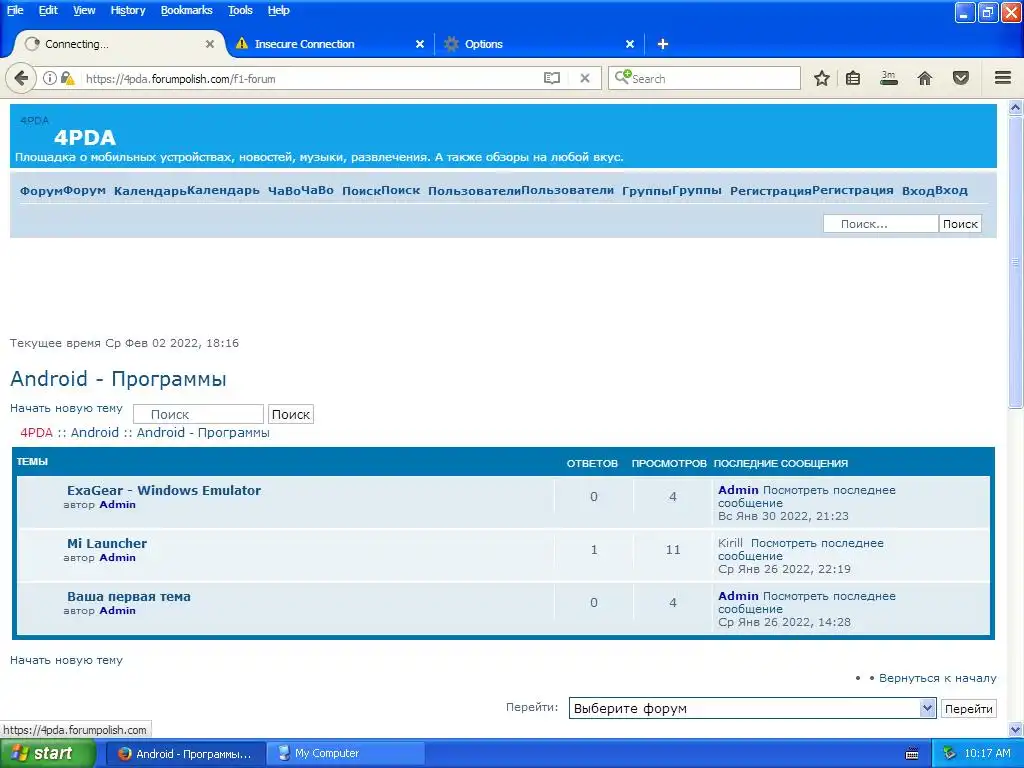This screenshot has width=1024, height=768.
Task: Open the Группы navigation link
Action: pyautogui.click(x=672, y=191)
